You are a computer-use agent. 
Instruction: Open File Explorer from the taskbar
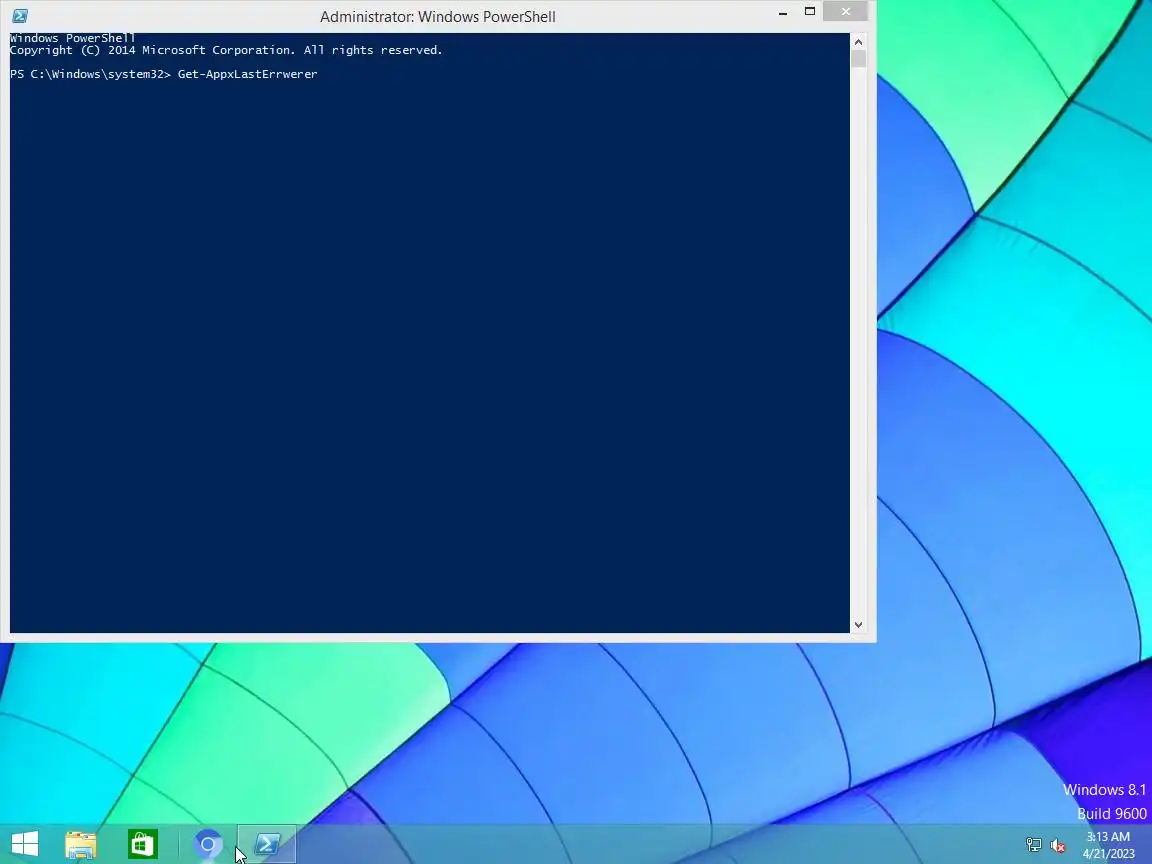[x=81, y=844]
